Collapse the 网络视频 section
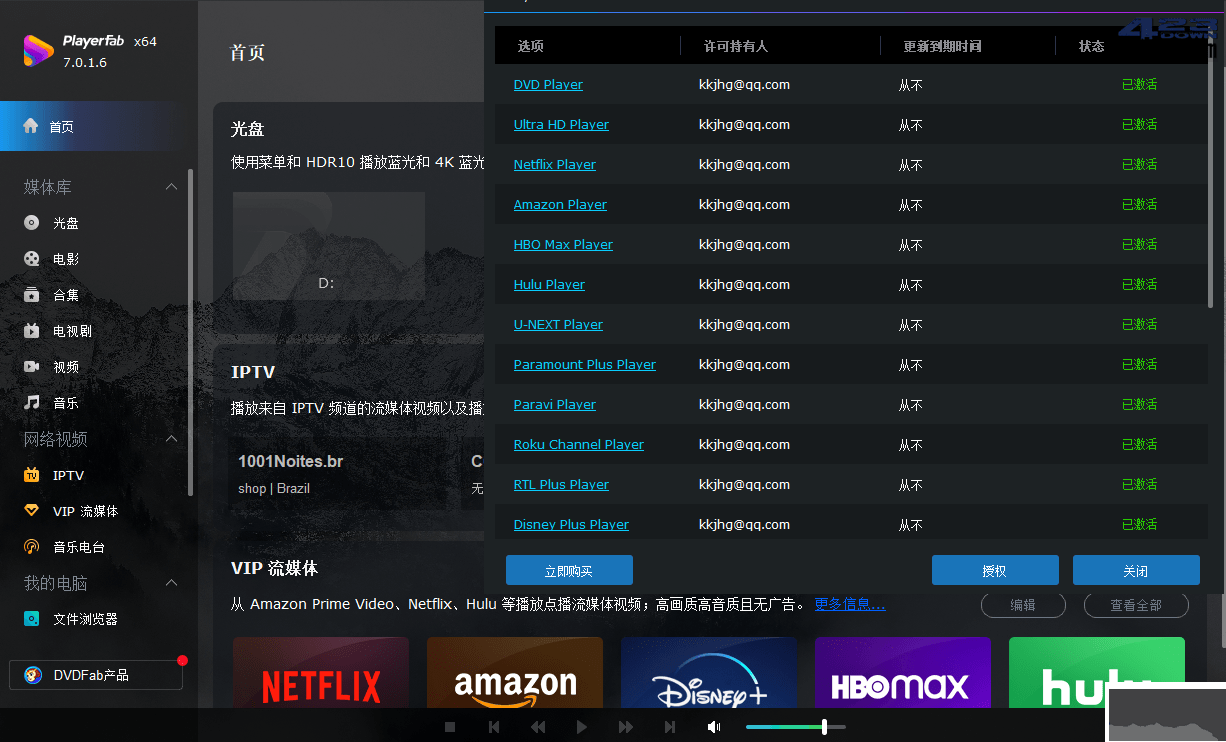This screenshot has height=742, width=1226. 171,439
